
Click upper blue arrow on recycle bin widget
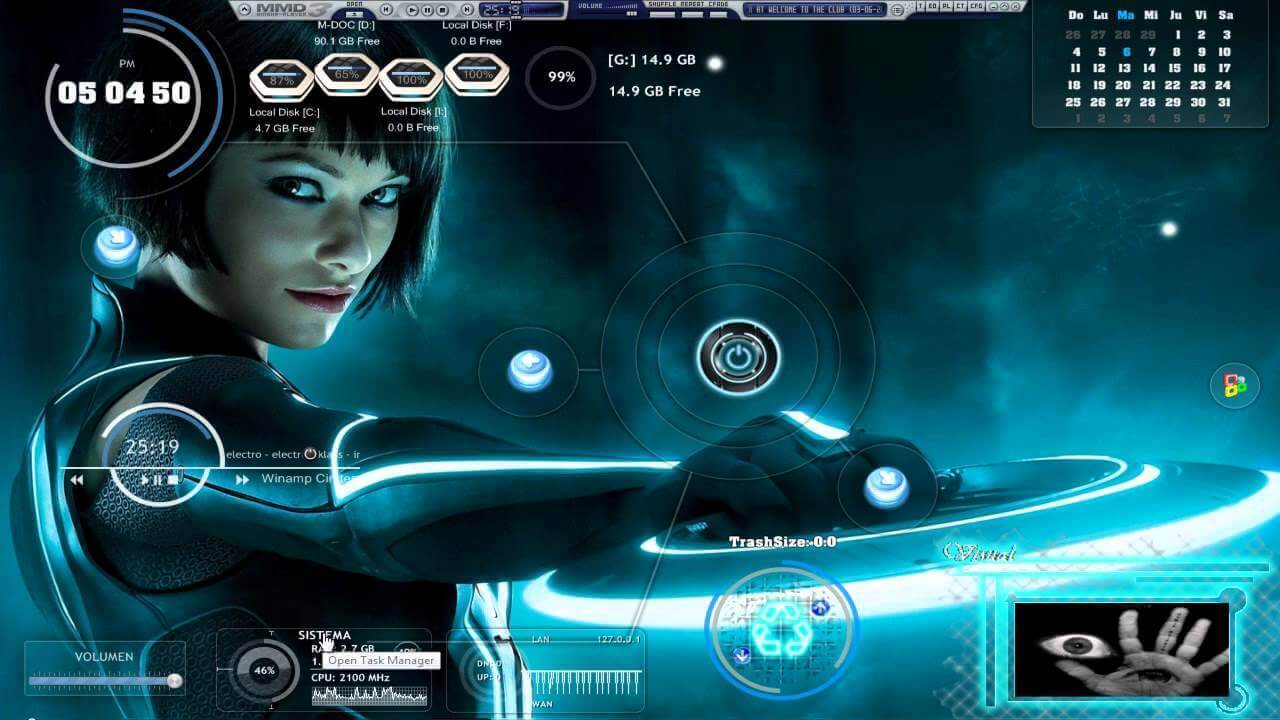tap(821, 608)
